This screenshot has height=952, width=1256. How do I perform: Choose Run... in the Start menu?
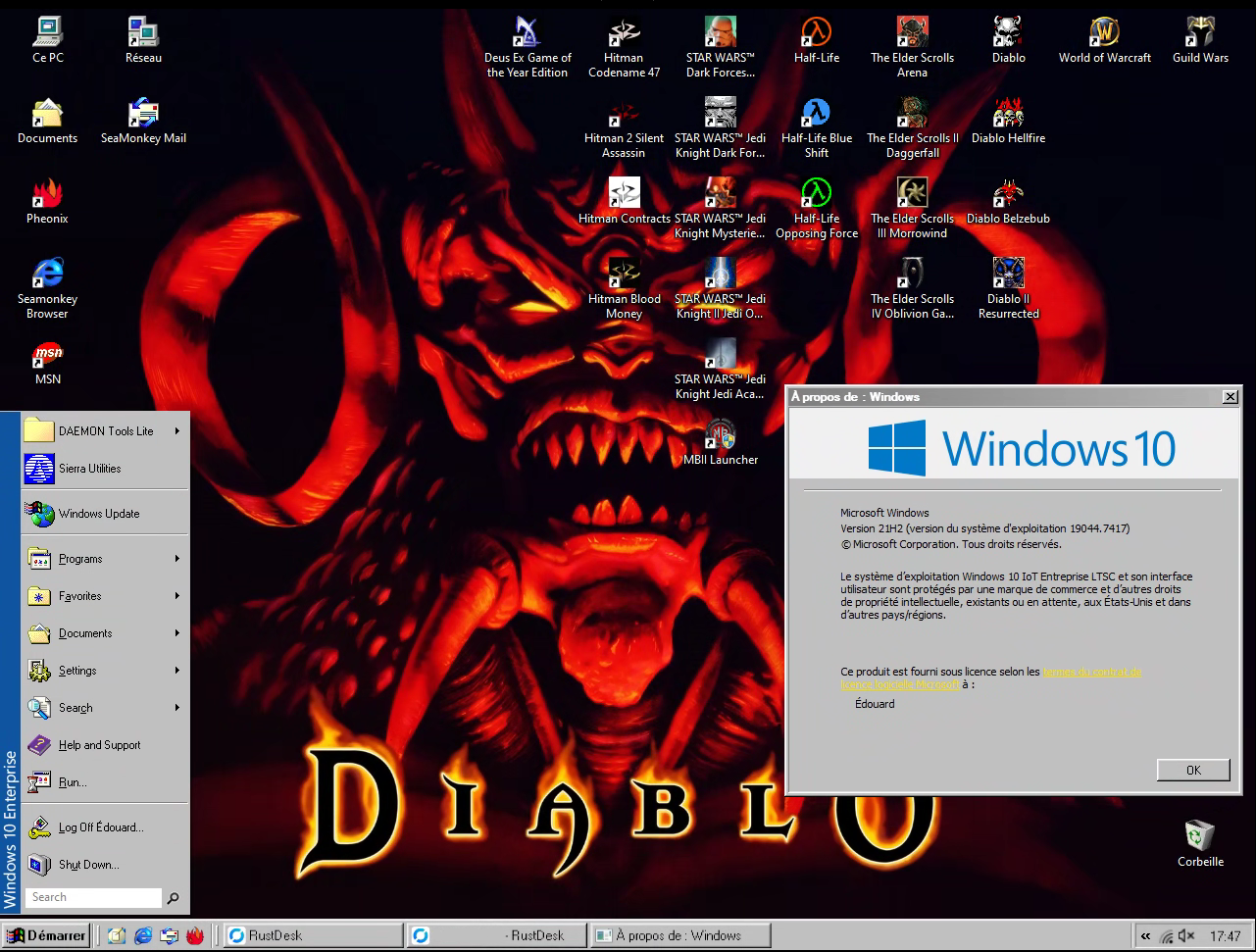point(105,782)
